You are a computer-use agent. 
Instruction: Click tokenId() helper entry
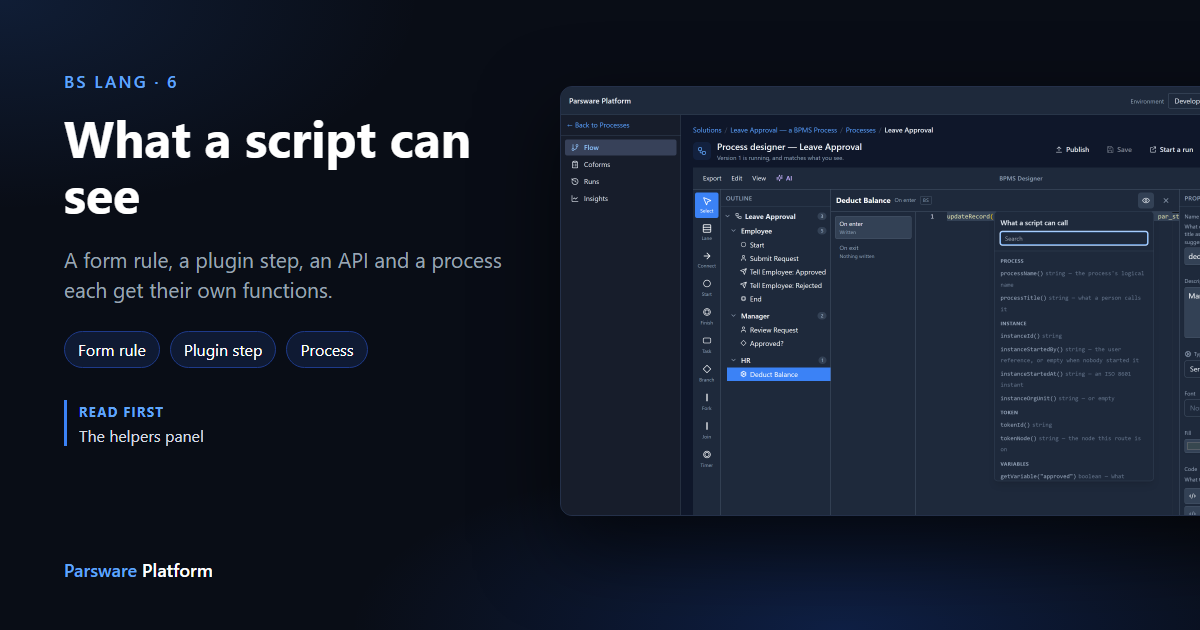click(x=1026, y=425)
